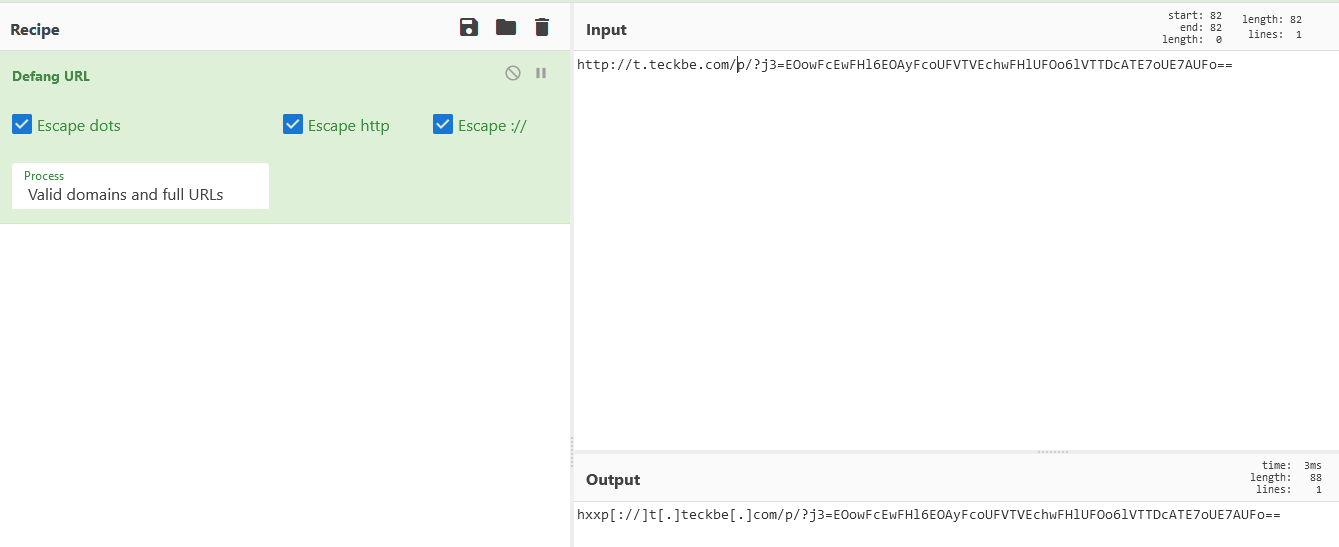1339x547 pixels.
Task: Clear the recipe with the trash icon
Action: [542, 28]
